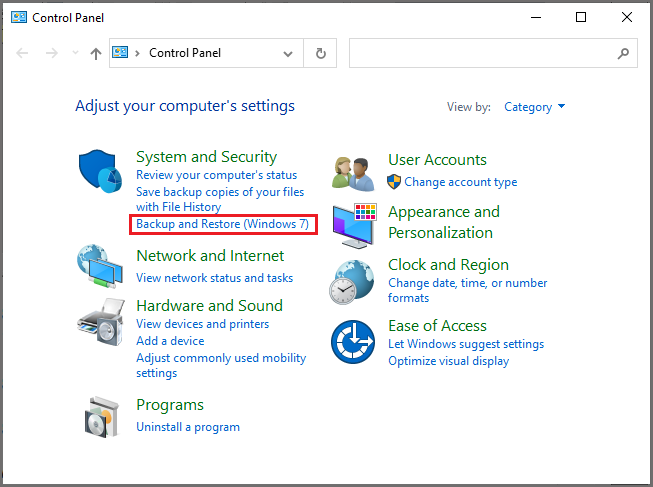Open Adjust commonly used mobility settings

pyautogui.click(x=221, y=365)
